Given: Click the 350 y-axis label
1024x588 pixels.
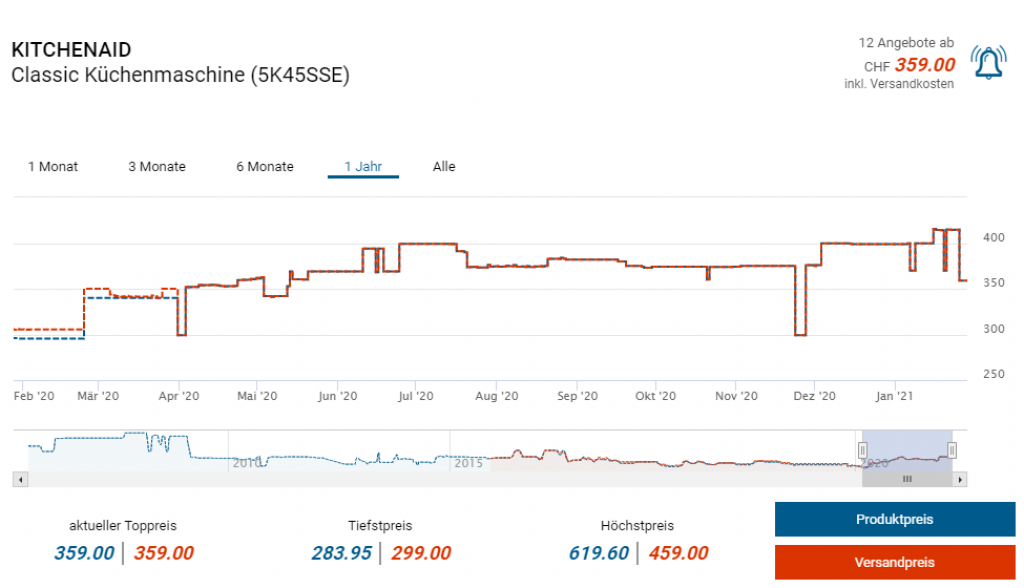Looking at the screenshot, I should [x=994, y=283].
